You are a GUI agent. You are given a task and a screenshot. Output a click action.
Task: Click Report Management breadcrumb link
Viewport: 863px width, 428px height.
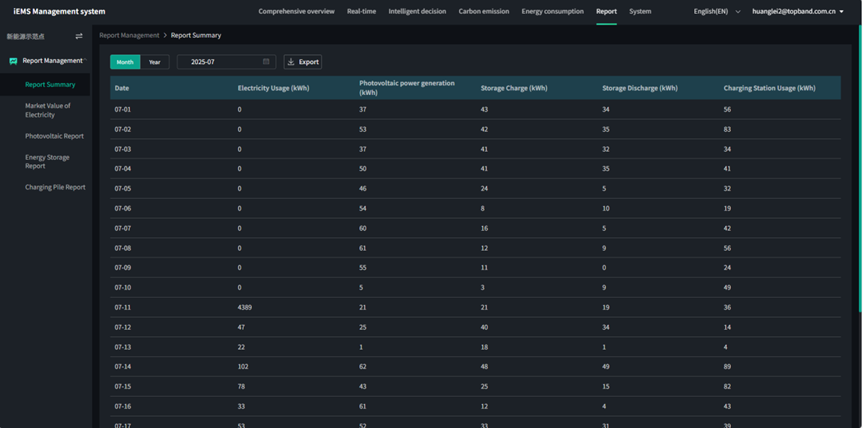[129, 35]
